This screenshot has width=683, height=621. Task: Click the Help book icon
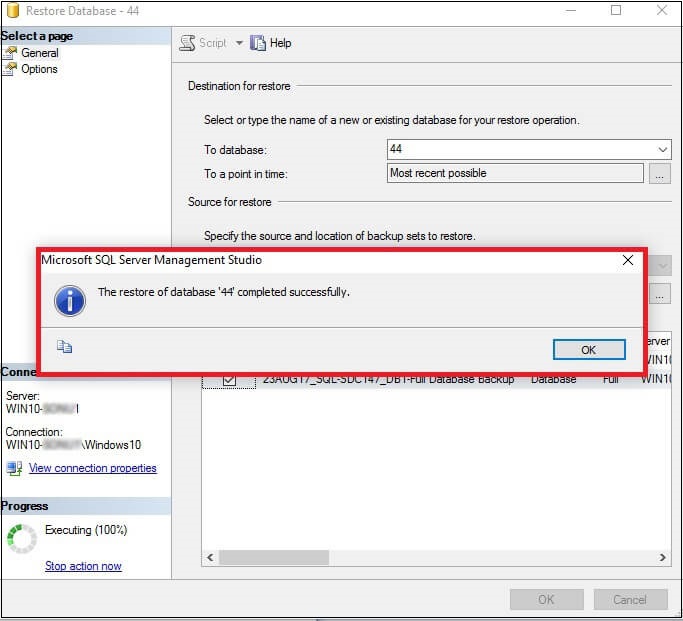[x=257, y=43]
